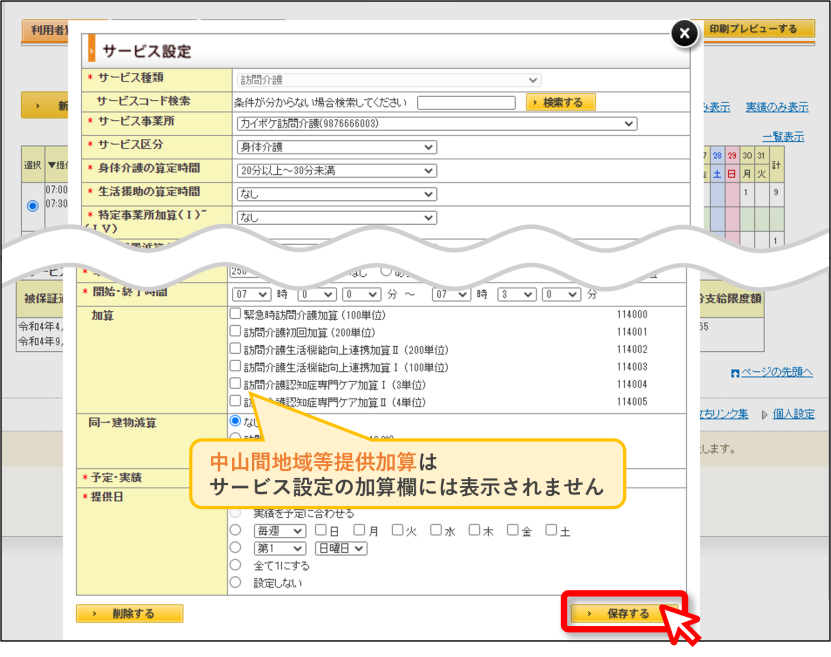Screen dimensions: 831x657
Task: Open the 日曜日 day dropdown
Action: point(341,548)
